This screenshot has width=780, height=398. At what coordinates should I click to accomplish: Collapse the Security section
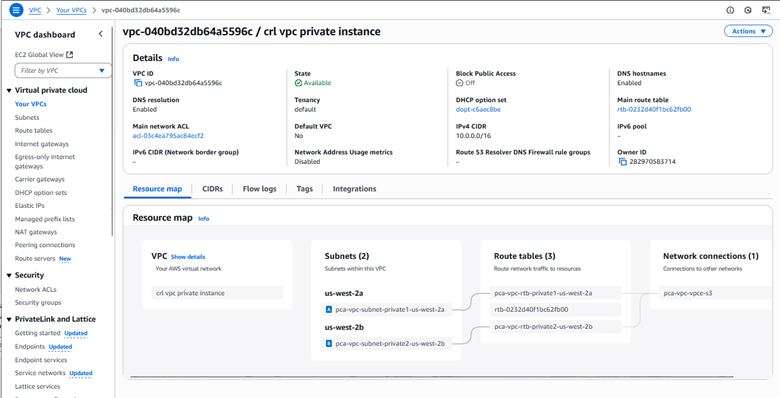point(9,276)
